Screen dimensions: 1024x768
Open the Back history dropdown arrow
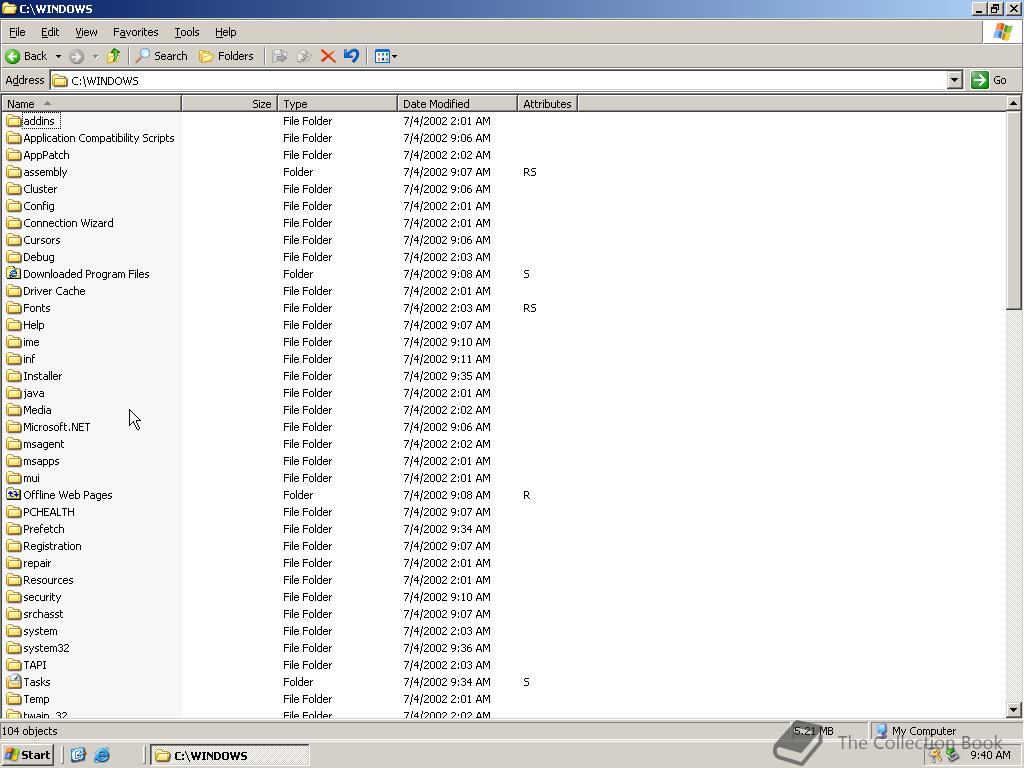coord(58,56)
